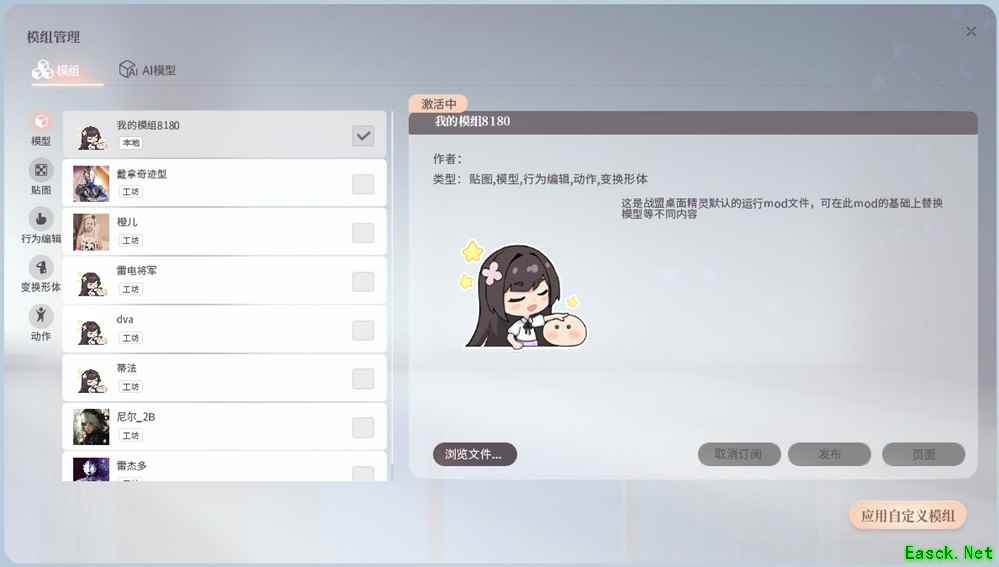
Task: Check the 尼尔_2B mod checkbox
Action: [363, 427]
